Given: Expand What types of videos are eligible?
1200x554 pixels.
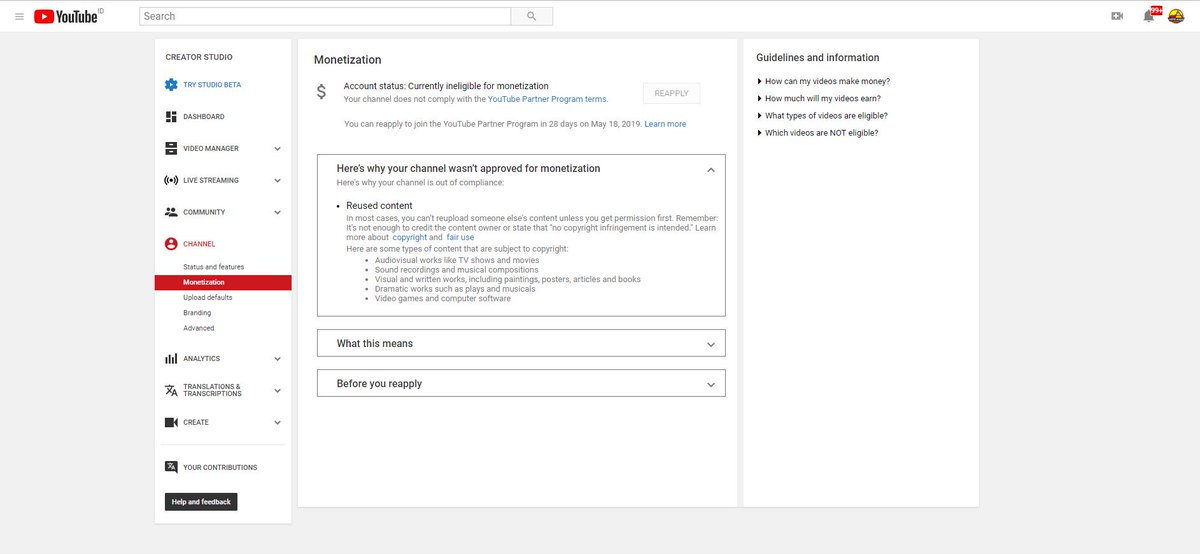Looking at the screenshot, I should [822, 116].
